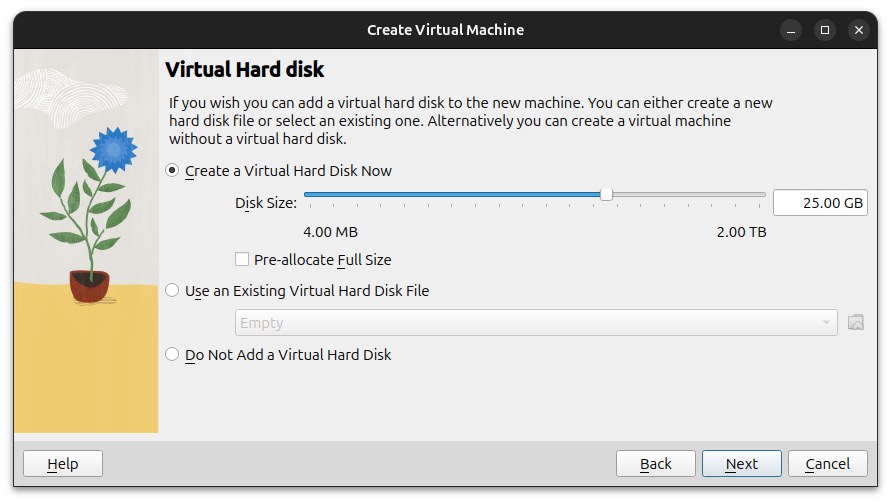Maximize the Create Virtual Machine window
Image resolution: width=891 pixels, height=503 pixels.
[825, 30]
